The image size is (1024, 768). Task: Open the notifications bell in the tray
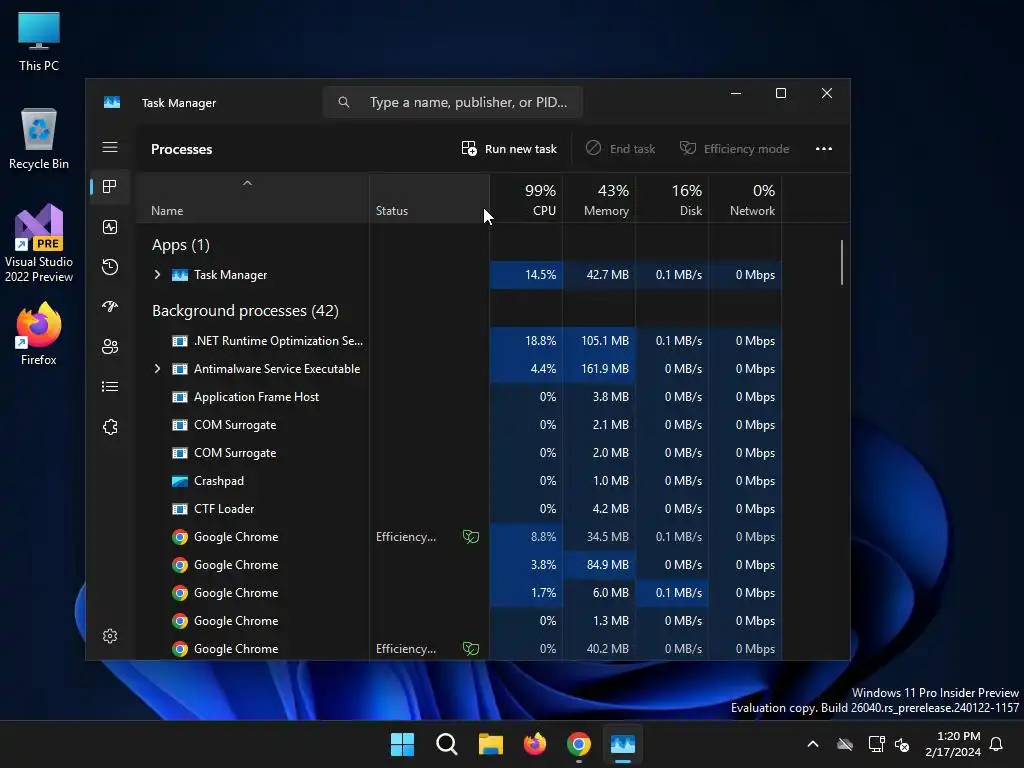coord(997,744)
